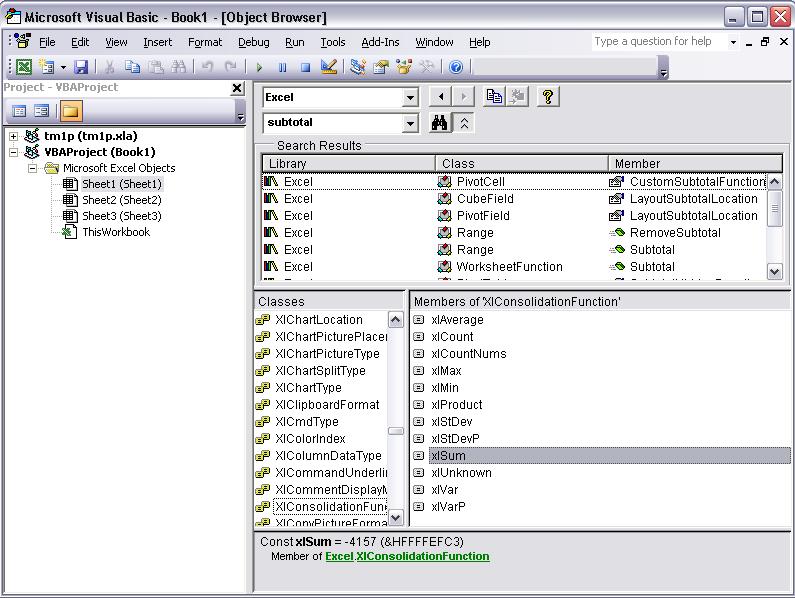Open the subtotal search text dropdown
Viewport: 795px width, 598px height.
[410, 123]
